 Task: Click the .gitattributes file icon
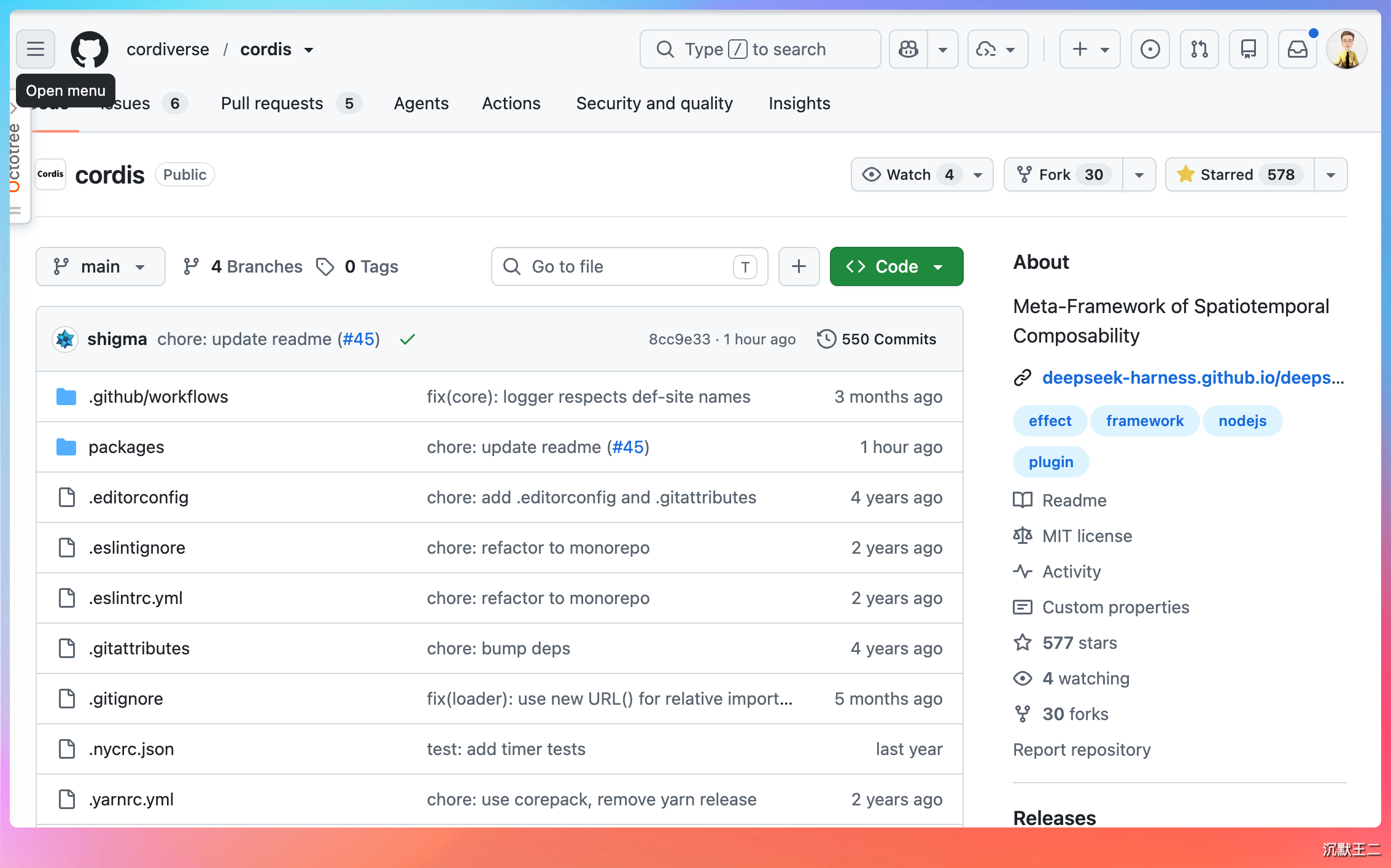66,648
